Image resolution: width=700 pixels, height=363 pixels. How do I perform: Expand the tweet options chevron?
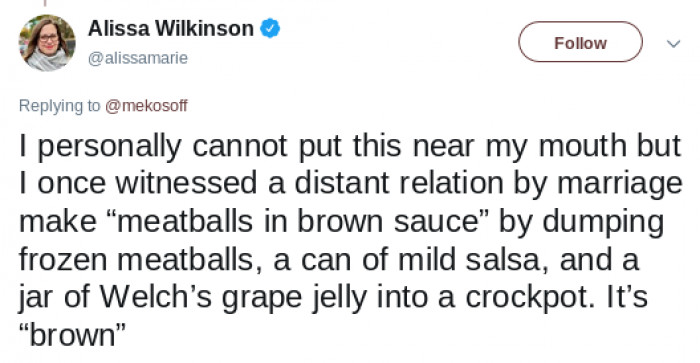[673, 43]
